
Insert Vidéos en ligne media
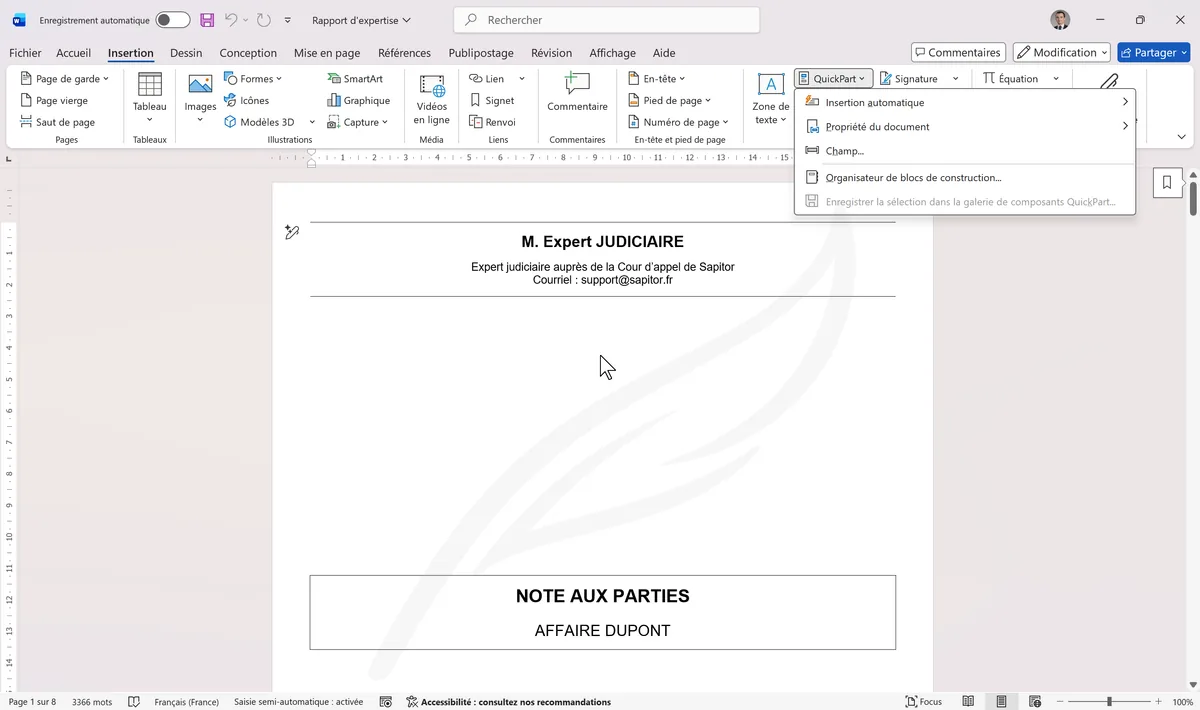tap(431, 100)
